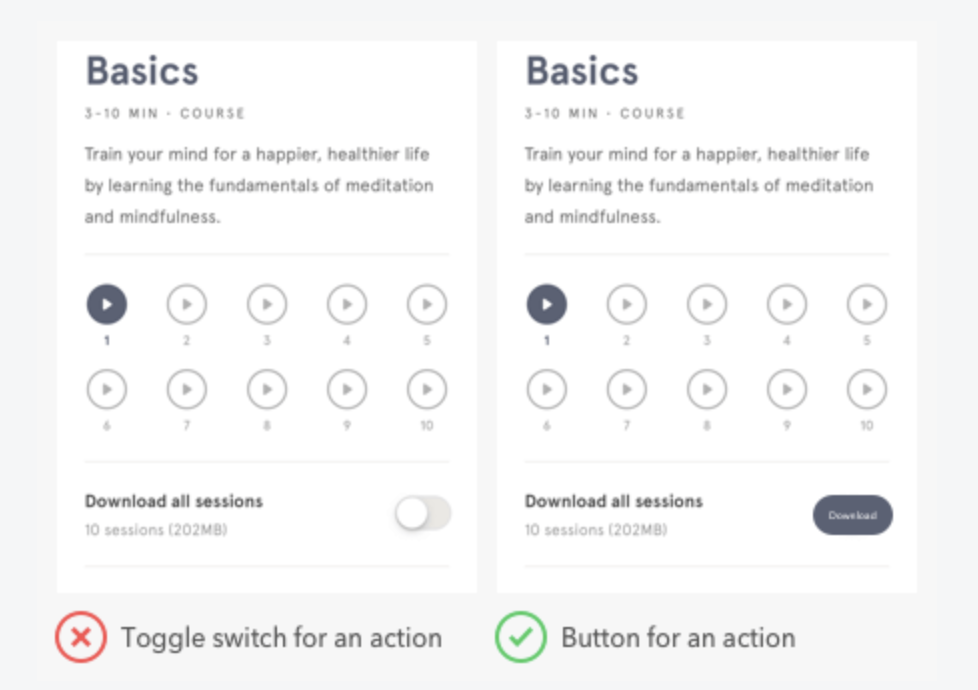
Task: Play session 3 in right Basics card
Action: point(707,304)
